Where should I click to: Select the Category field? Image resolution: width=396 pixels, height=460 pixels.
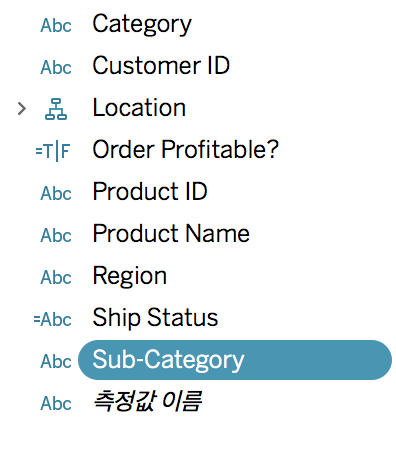click(x=142, y=25)
